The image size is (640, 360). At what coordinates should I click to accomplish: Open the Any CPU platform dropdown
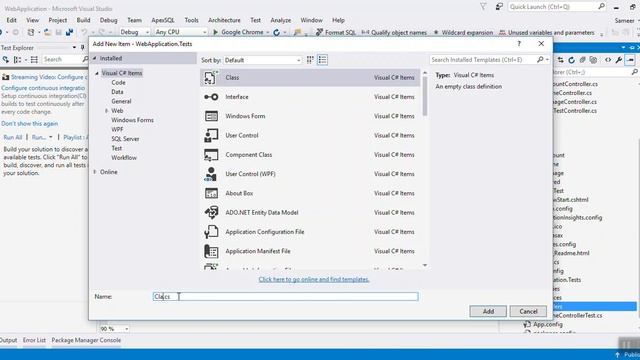(x=181, y=32)
